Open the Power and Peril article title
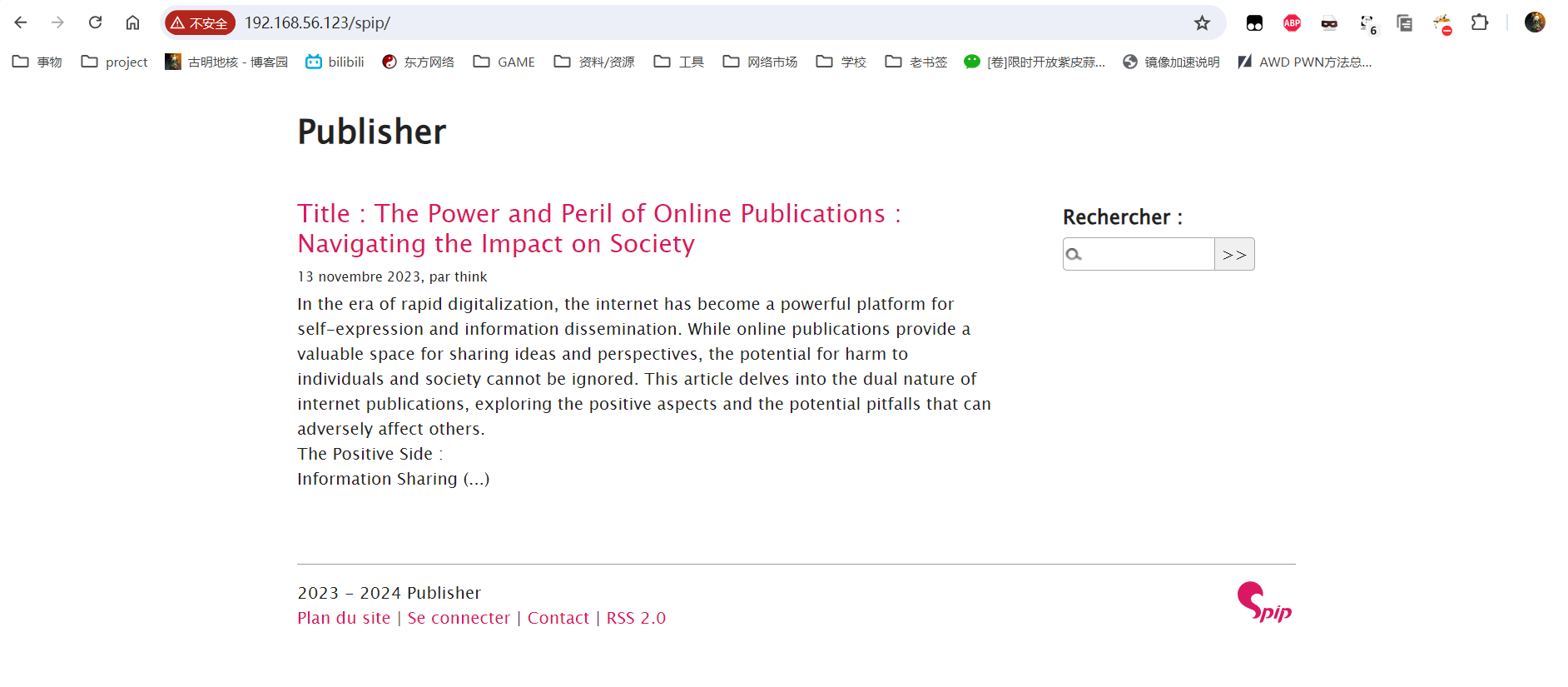The width and height of the screenshot is (1568, 687). coord(599,228)
